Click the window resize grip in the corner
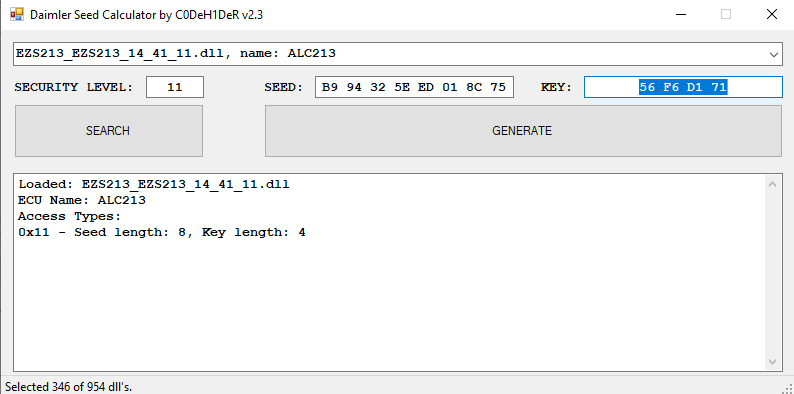This screenshot has height=394, width=794. point(787,387)
